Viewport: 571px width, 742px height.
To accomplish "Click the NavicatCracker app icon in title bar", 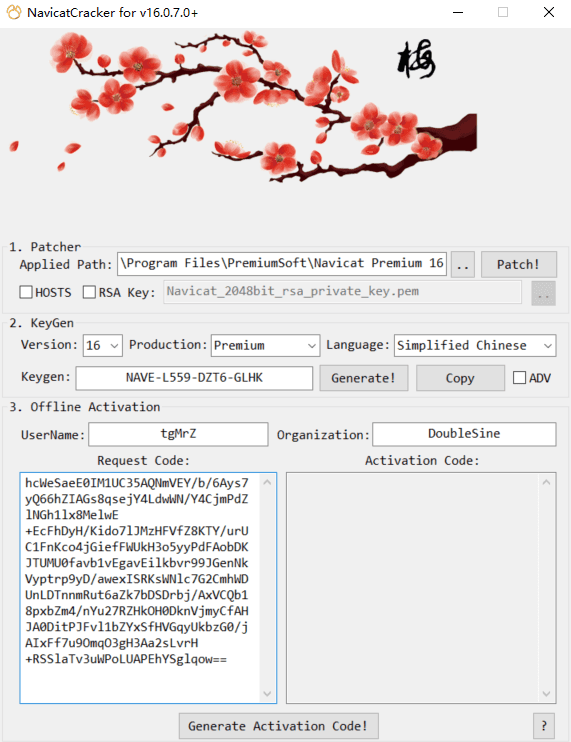I will pos(14,12).
